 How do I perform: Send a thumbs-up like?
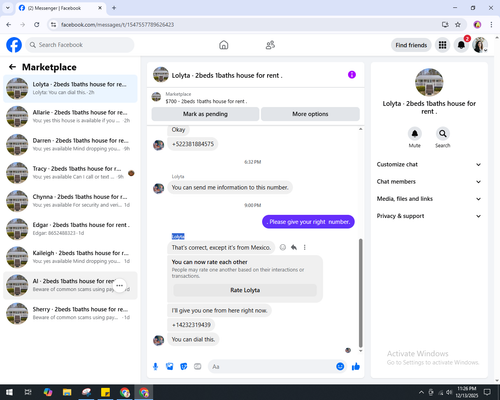click(x=356, y=367)
